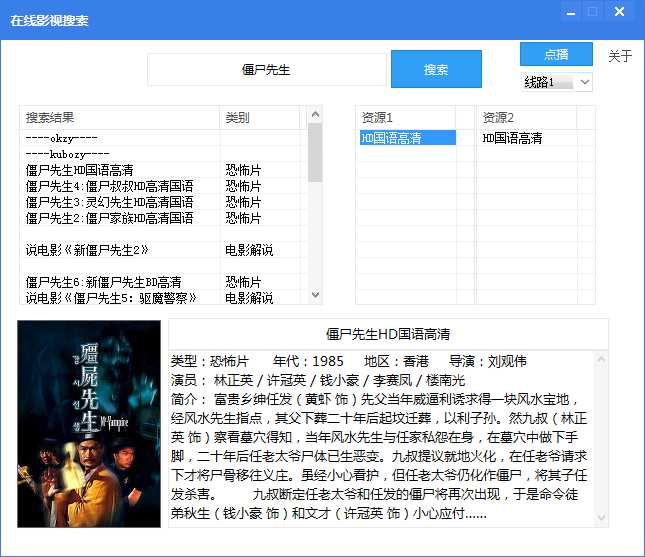This screenshot has height=557, width=645.
Task: Click the 点播 play button
Action: (556, 54)
